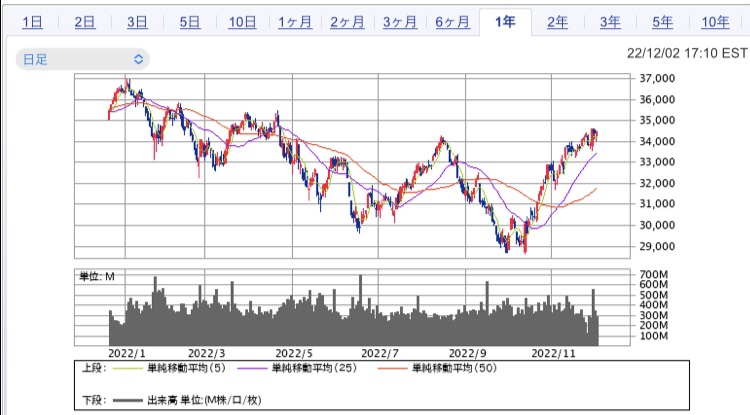
Task: Click the 34,000 price axis label
Action: tap(657, 141)
